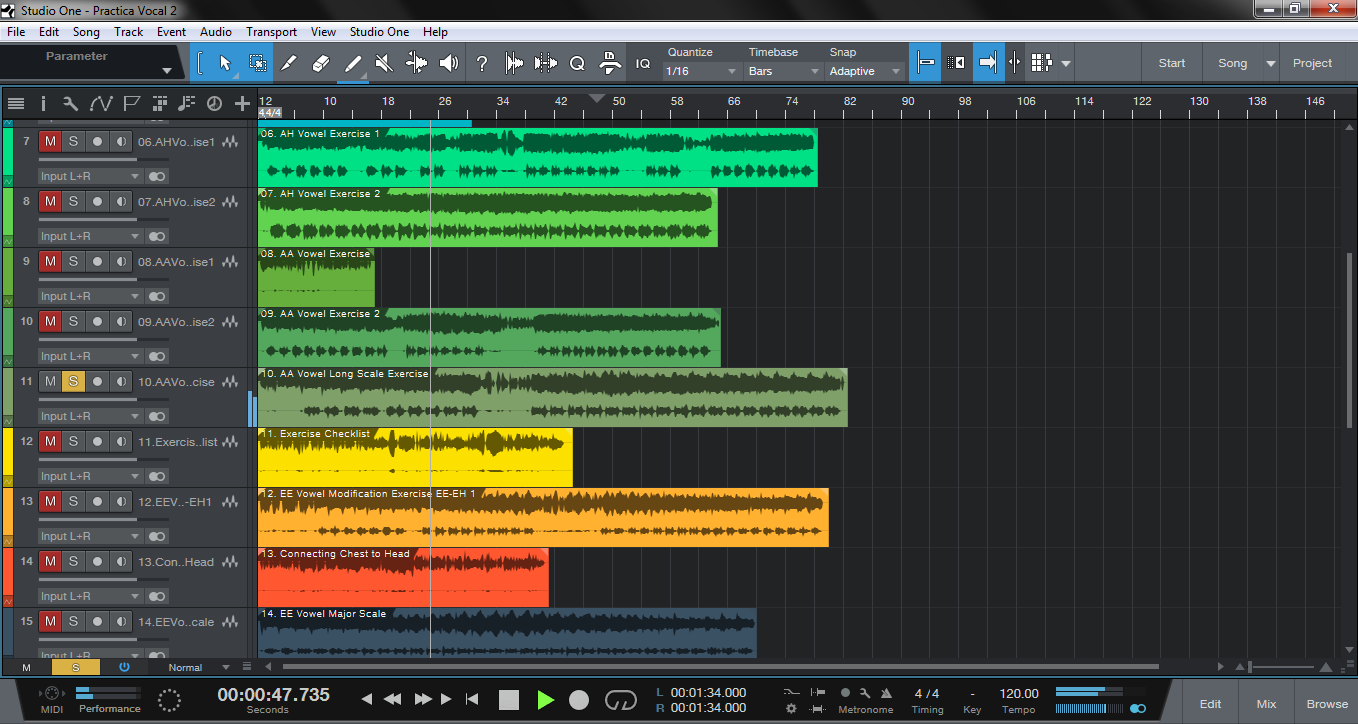Select the Bend tool
Viewport: 1358px width, 724px height.
pyautogui.click(x=416, y=63)
